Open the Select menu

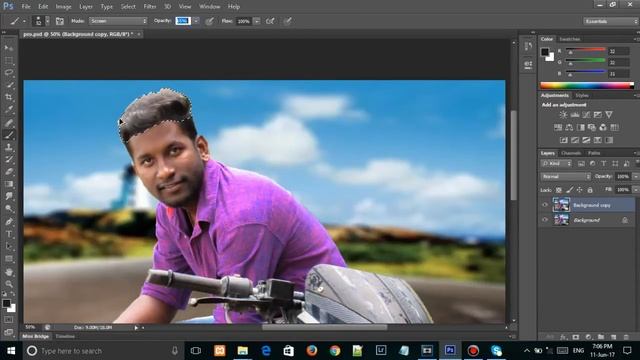click(x=128, y=7)
